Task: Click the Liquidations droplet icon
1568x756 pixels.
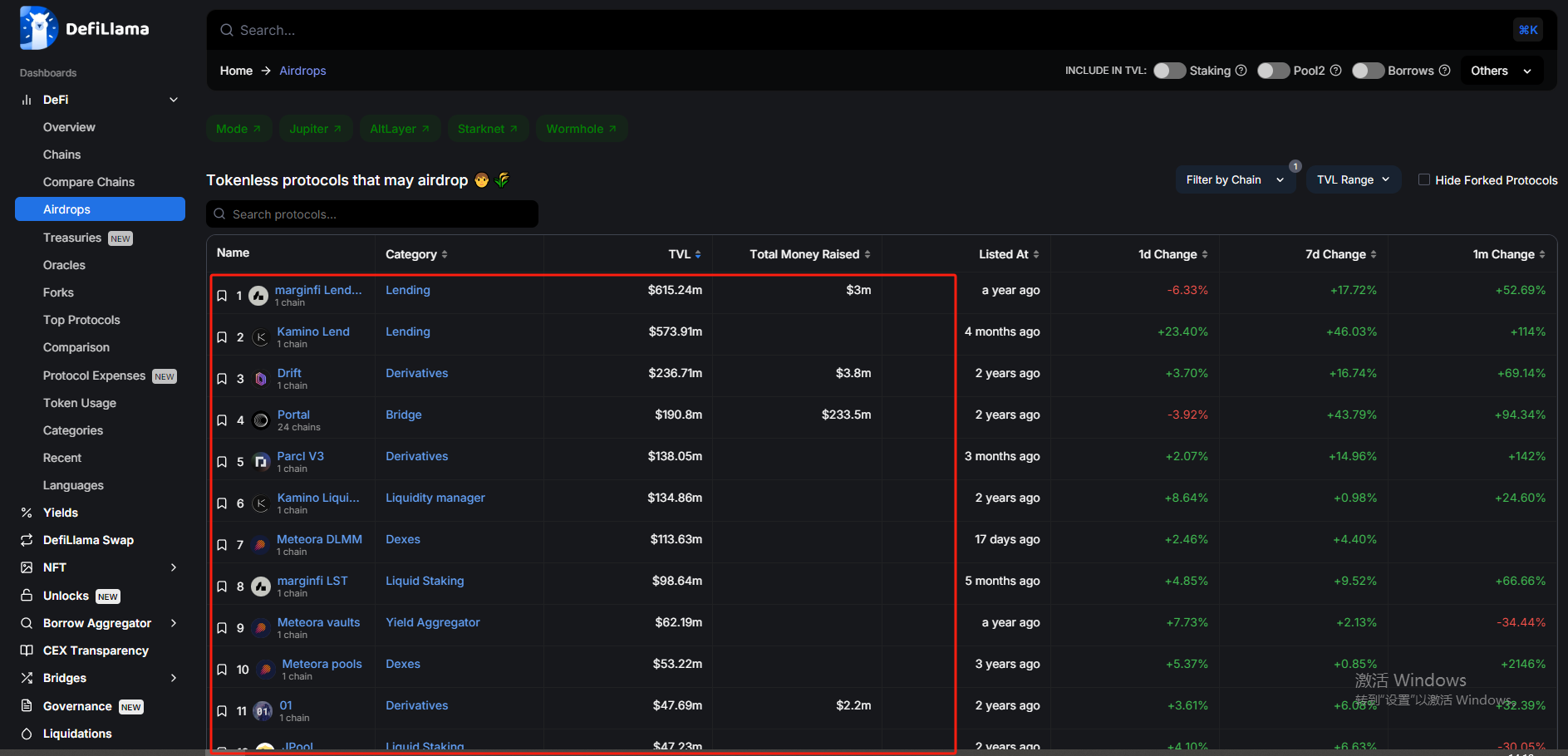Action: [27, 734]
